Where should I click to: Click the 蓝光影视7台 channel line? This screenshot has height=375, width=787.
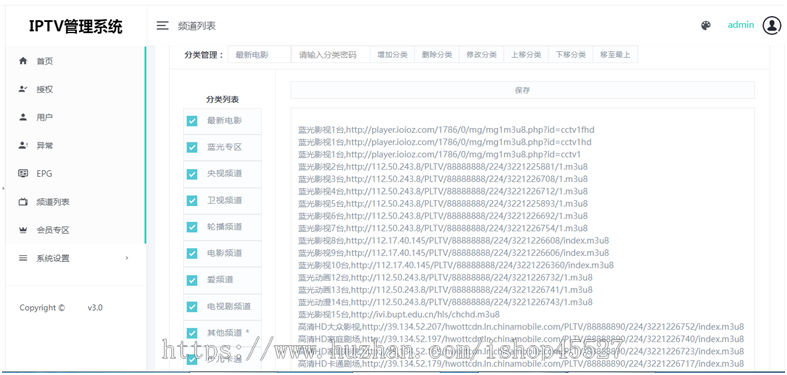443,228
